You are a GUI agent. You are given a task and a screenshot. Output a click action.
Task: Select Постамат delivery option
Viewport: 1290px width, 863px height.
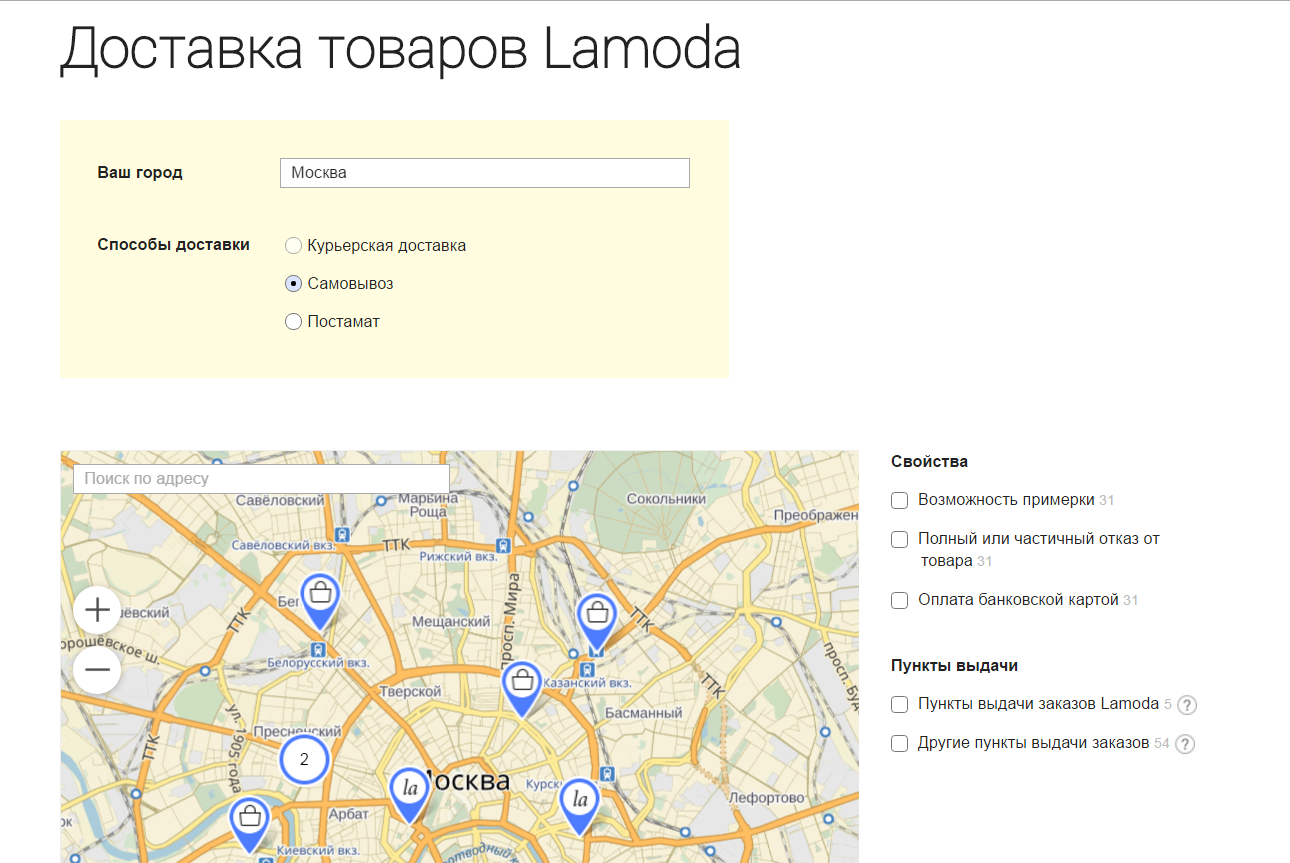pyautogui.click(x=293, y=322)
